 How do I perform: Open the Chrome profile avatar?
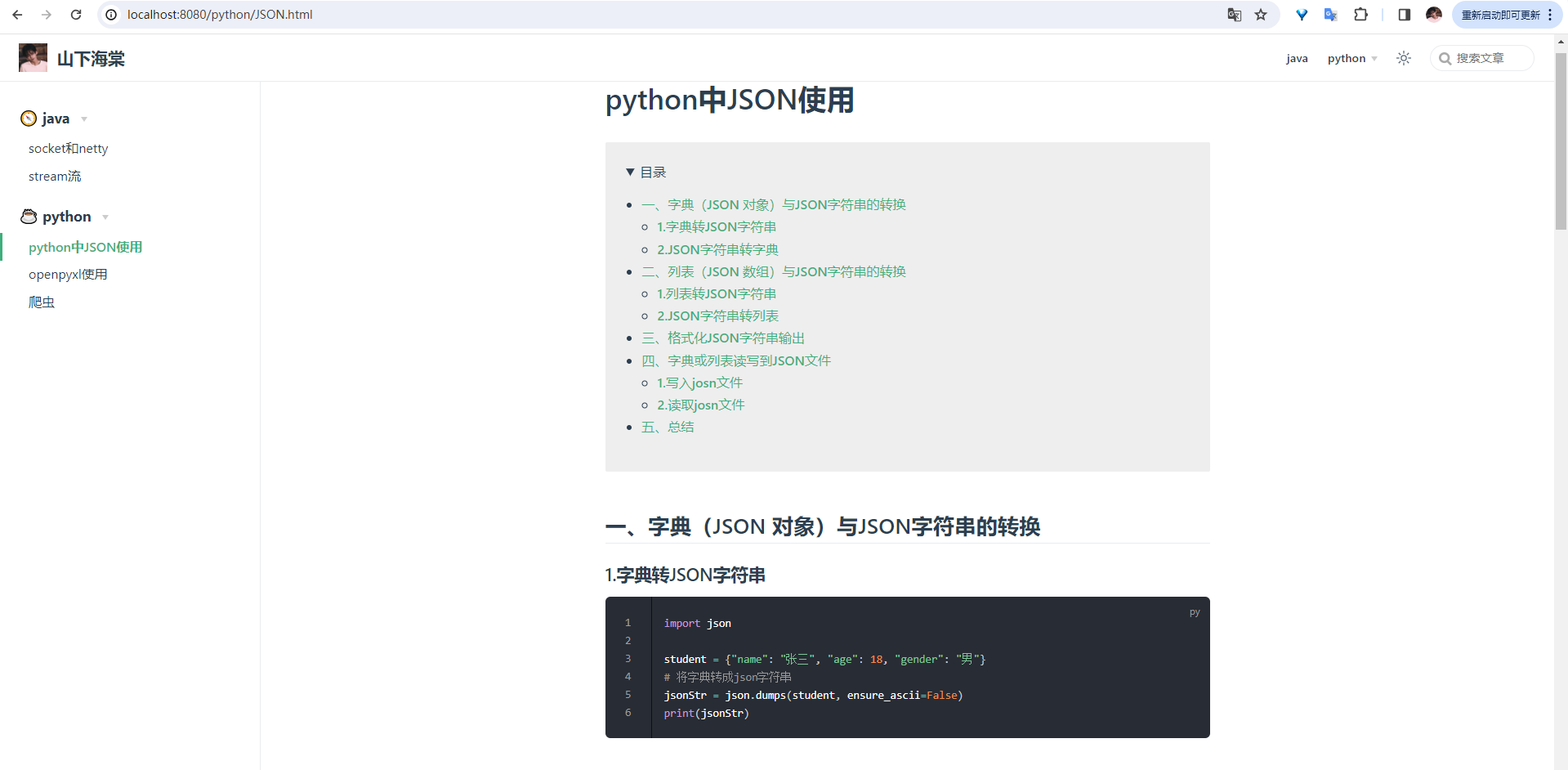pyautogui.click(x=1434, y=15)
